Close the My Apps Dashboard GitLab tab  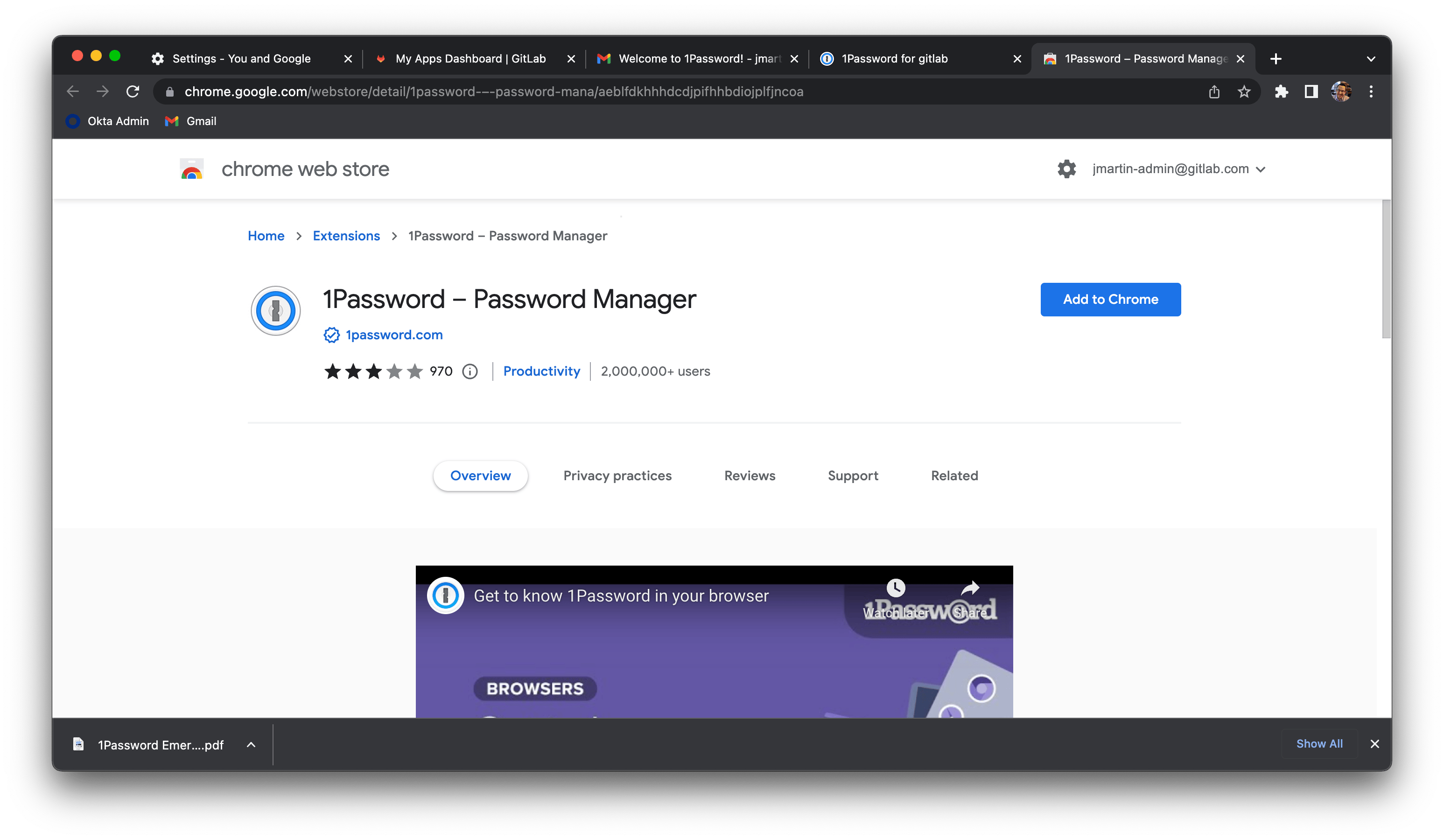coord(571,59)
